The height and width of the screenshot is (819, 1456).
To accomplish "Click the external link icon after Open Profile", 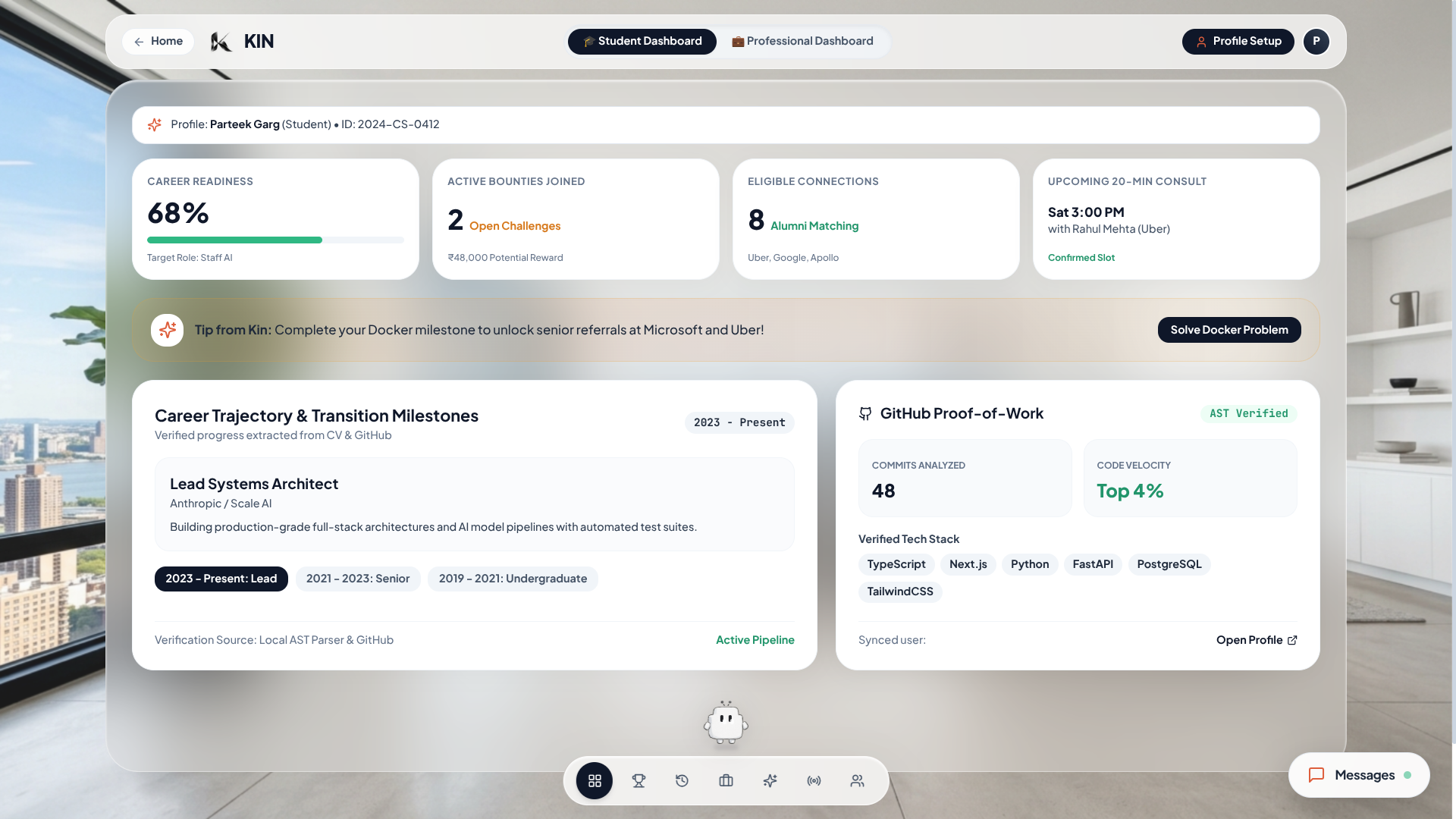I will [x=1292, y=640].
